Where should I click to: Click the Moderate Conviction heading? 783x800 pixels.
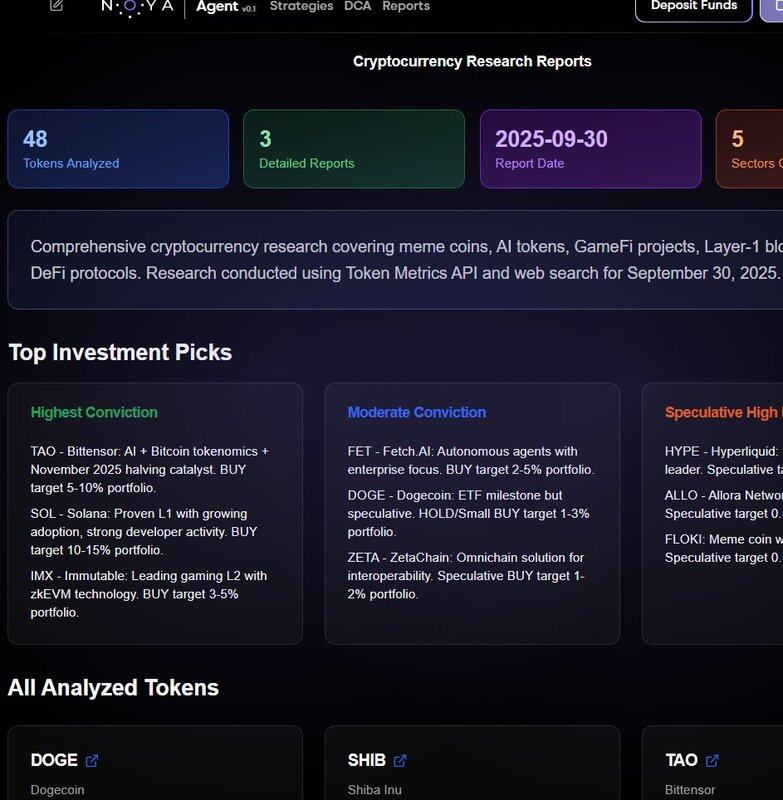[416, 412]
